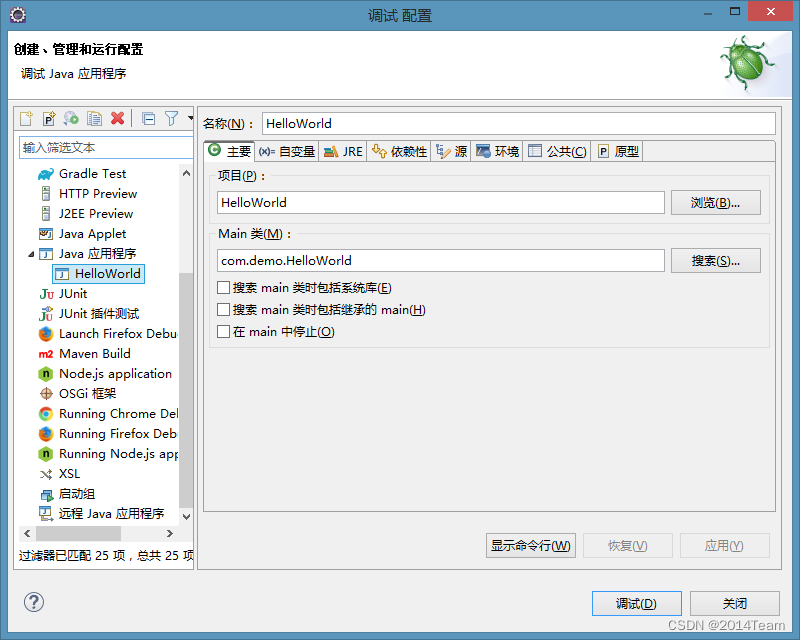This screenshot has width=800, height=640.
Task: Click the export launch configuration icon
Action: pos(71,118)
